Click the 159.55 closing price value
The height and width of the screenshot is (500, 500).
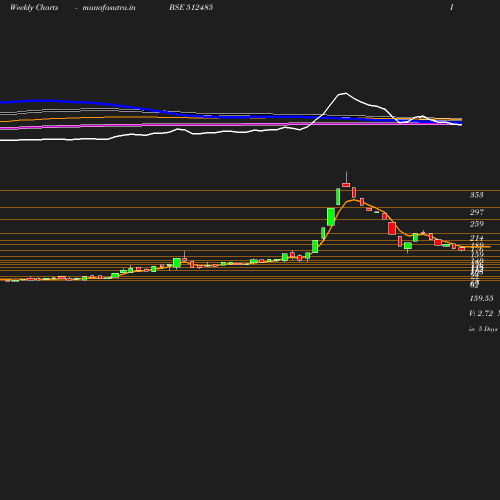tap(481, 298)
